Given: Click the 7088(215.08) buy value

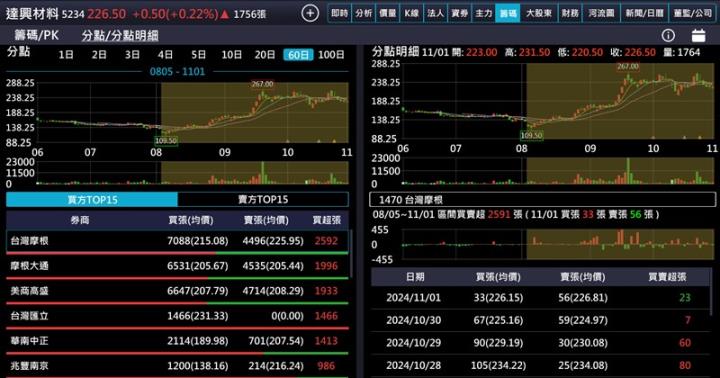Looking at the screenshot, I should (197, 241).
